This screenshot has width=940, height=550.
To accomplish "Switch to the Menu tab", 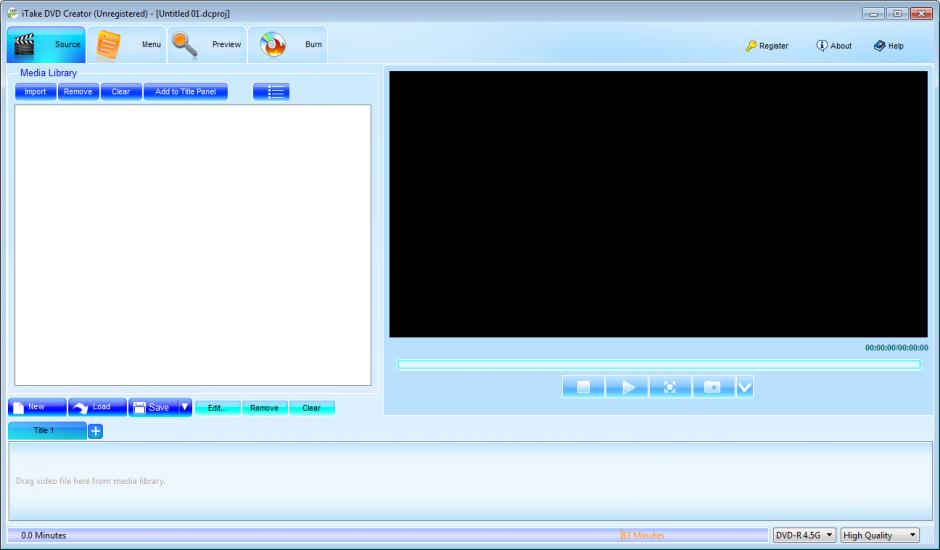I will (x=126, y=44).
